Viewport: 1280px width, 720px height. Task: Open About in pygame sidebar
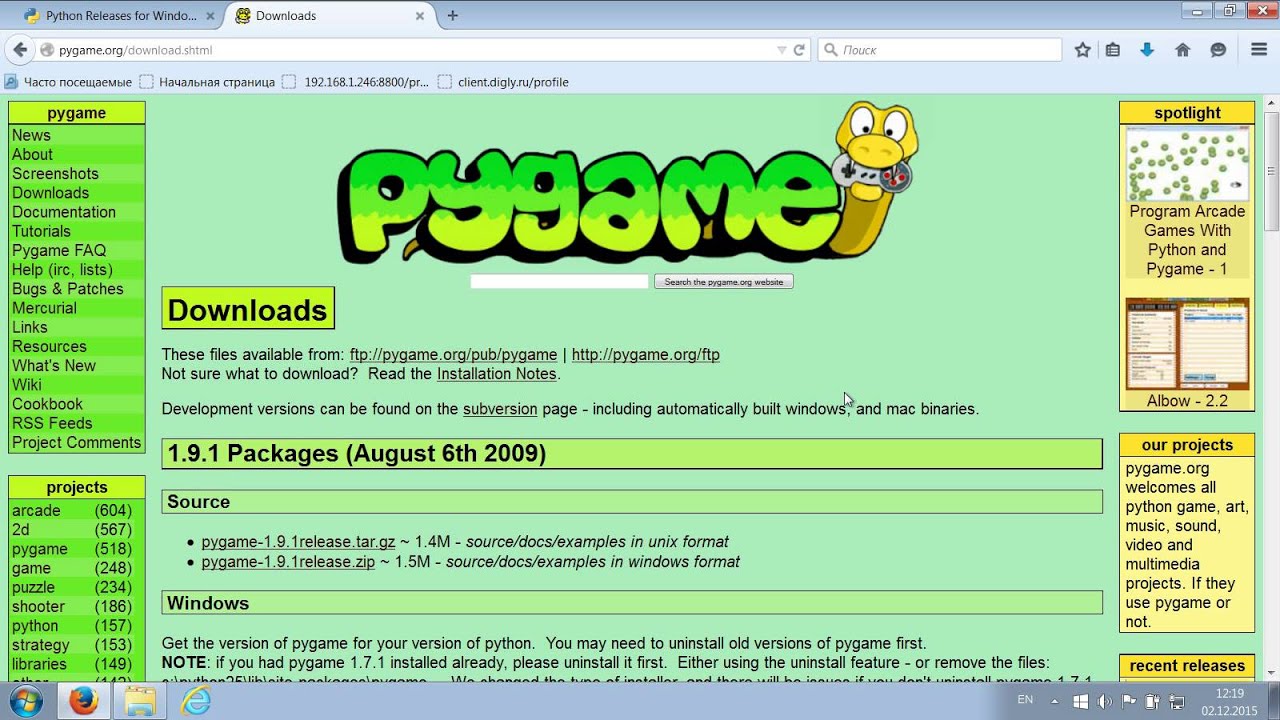(x=32, y=154)
